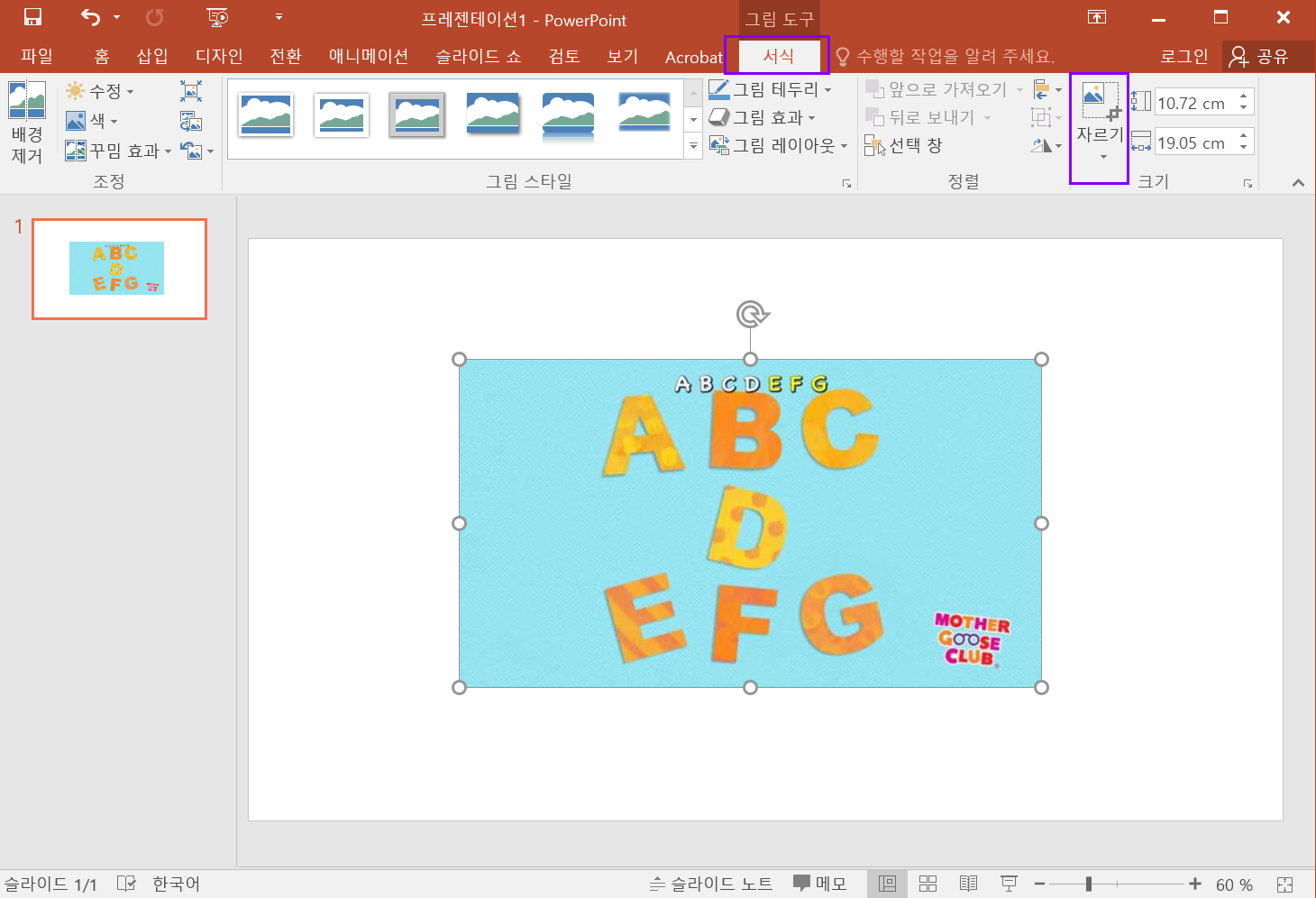The width and height of the screenshot is (1316, 898).
Task: Open the 선택 창 (Selection Pane)
Action: tap(903, 145)
